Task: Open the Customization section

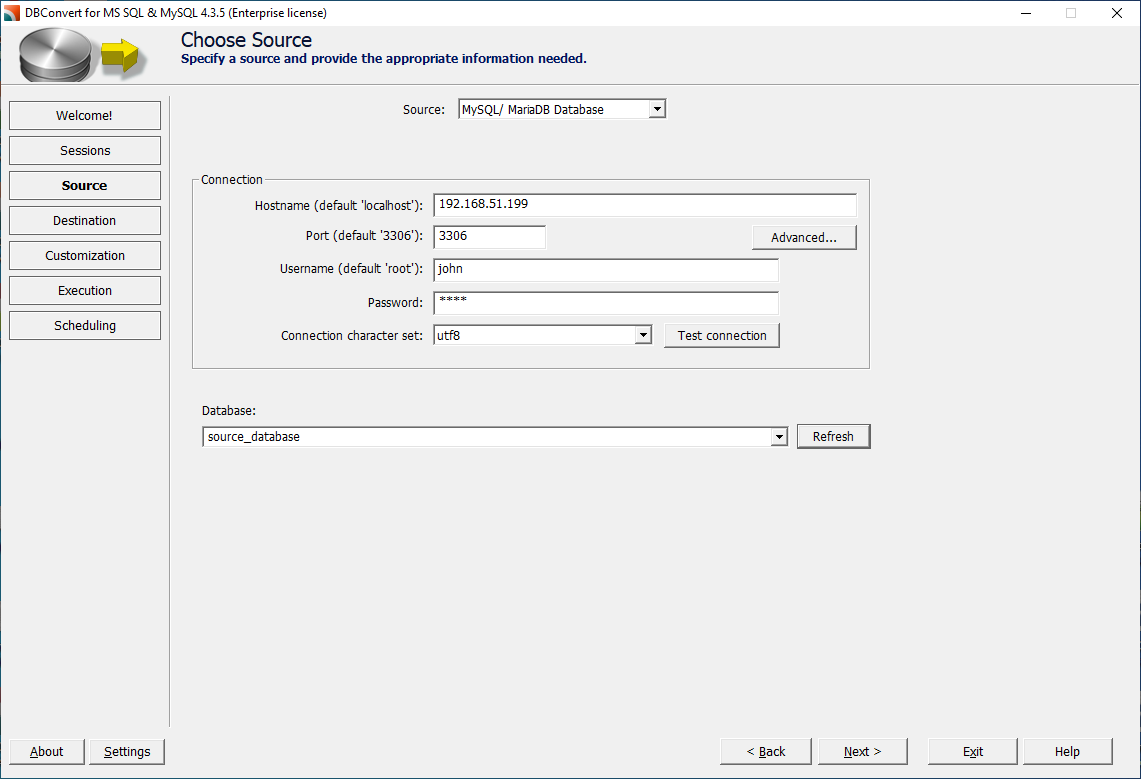Action: 84,255
